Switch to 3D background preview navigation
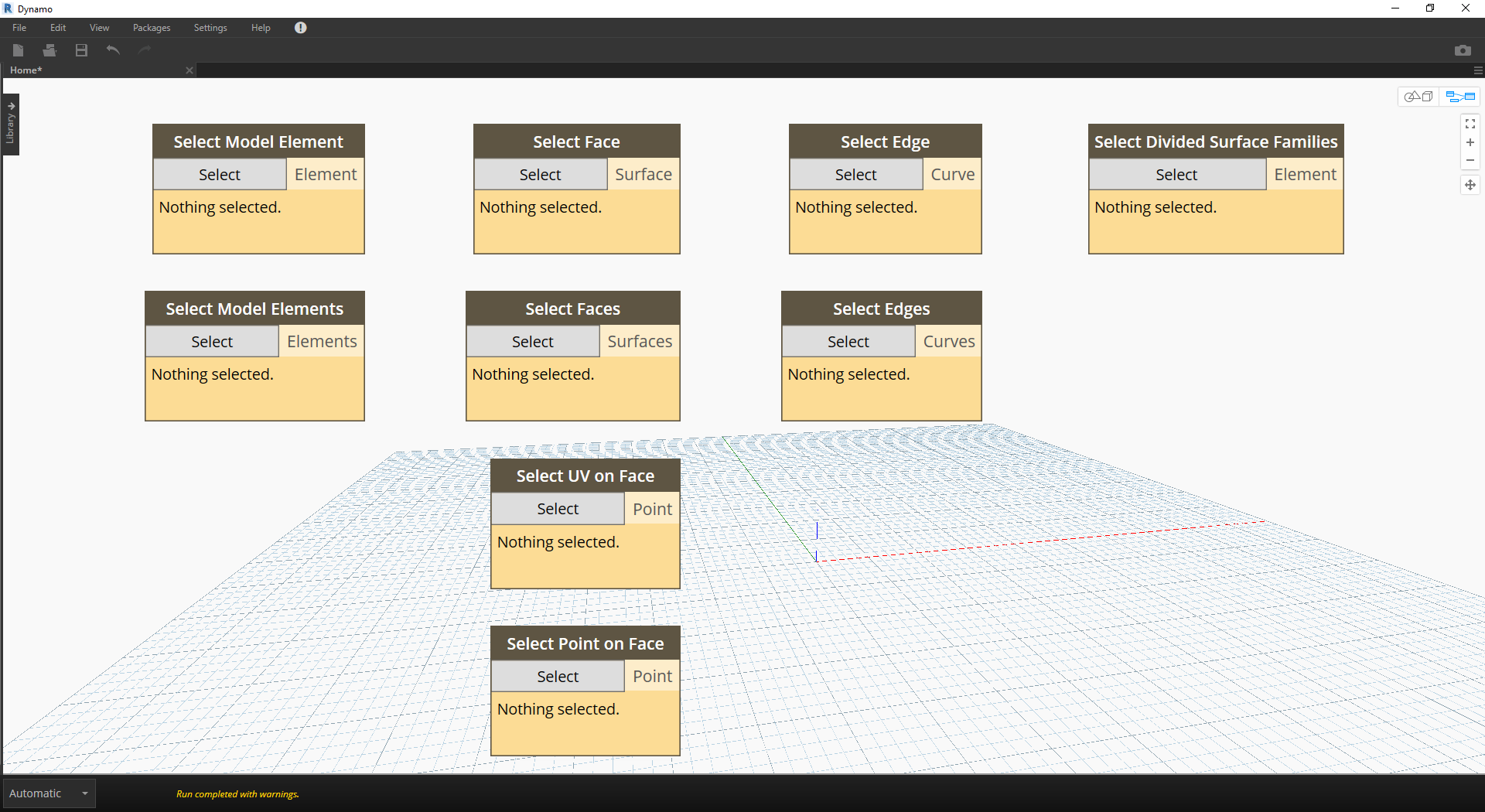Screen dimensions: 1485x812 1418,97
